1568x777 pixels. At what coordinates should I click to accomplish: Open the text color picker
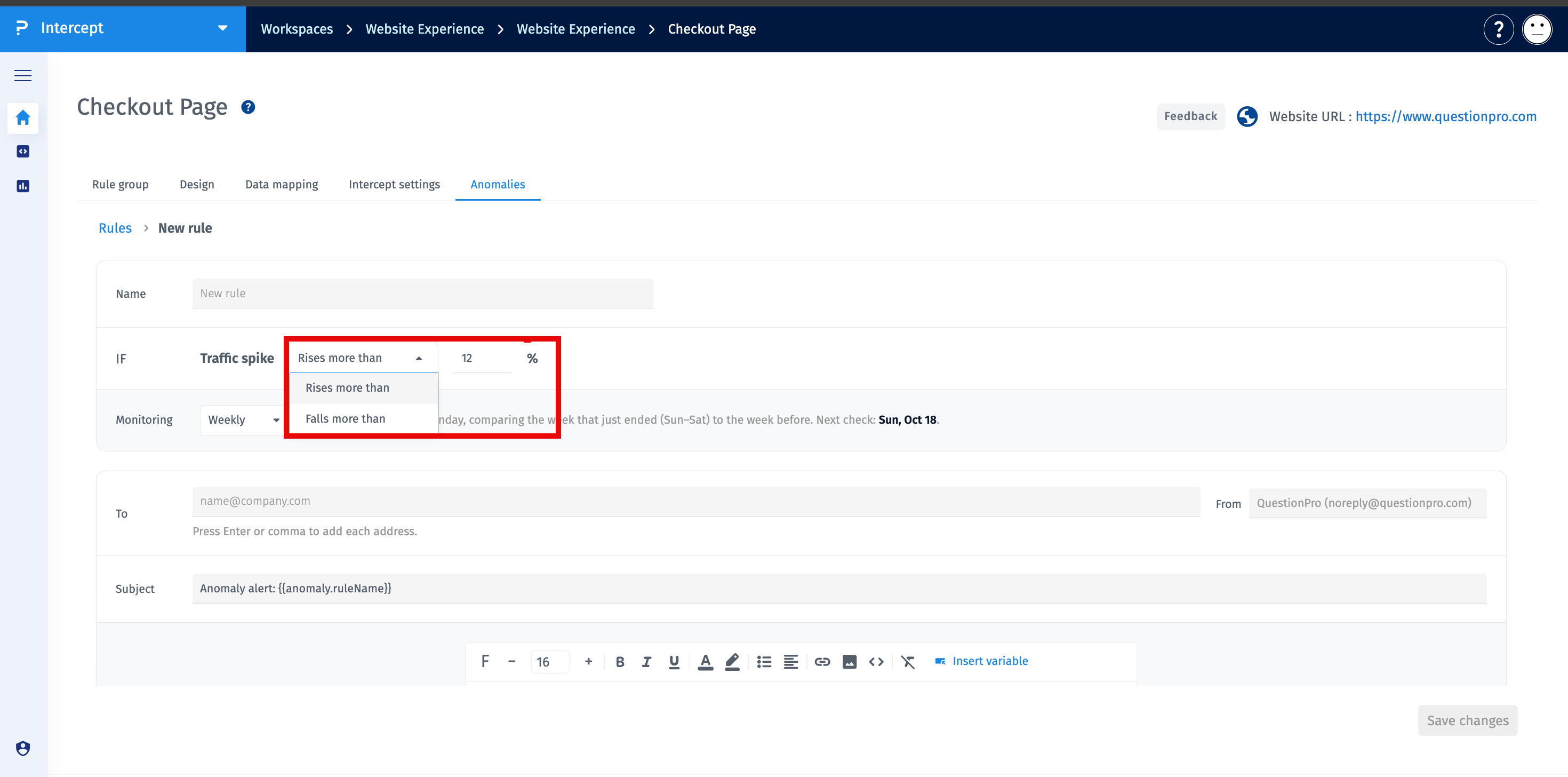click(706, 661)
